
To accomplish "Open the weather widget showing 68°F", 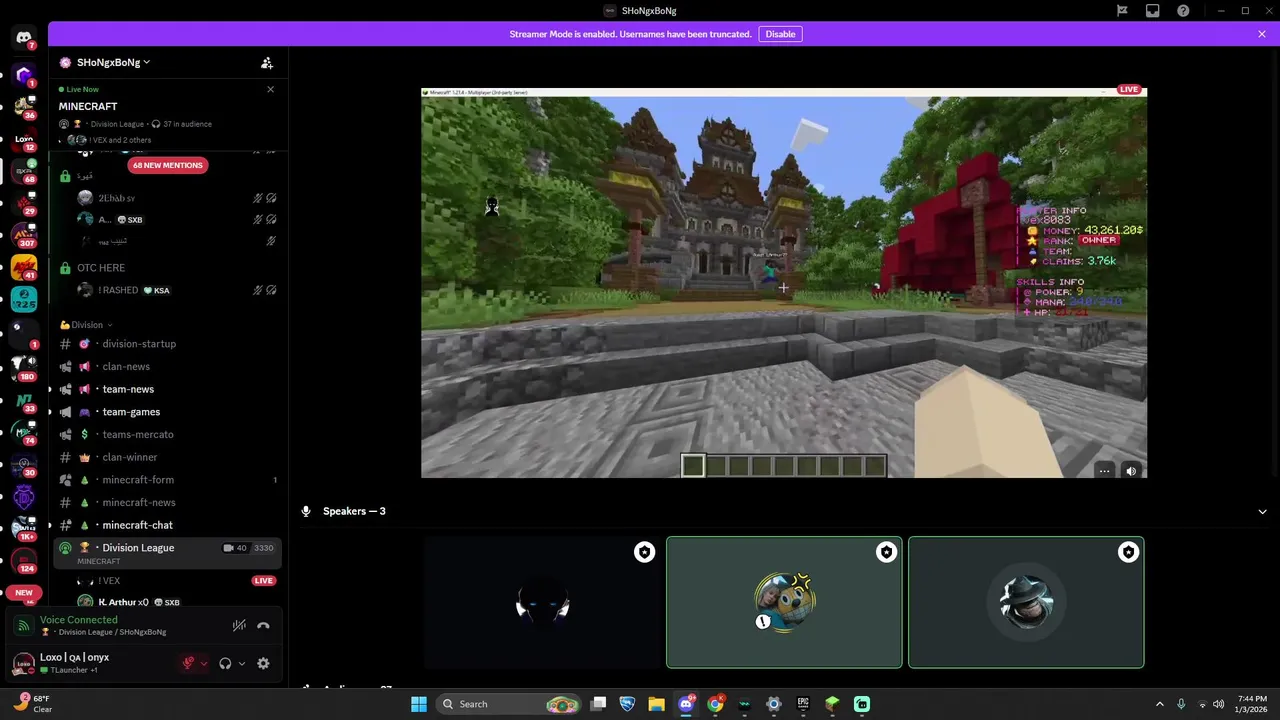I will 32,704.
